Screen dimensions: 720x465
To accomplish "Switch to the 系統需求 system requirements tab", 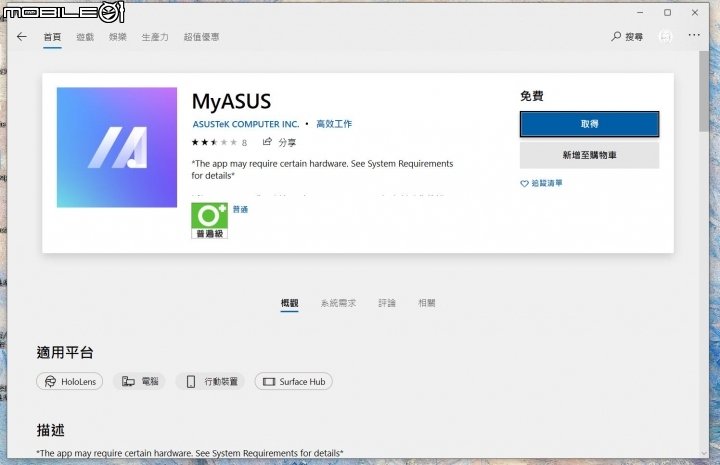I will [x=338, y=303].
